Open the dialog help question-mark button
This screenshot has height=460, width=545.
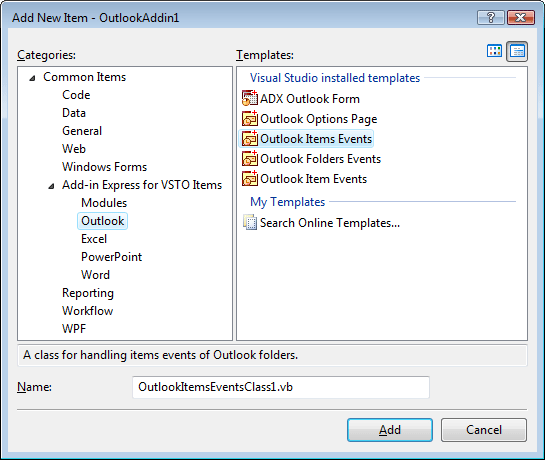pyautogui.click(x=490, y=17)
